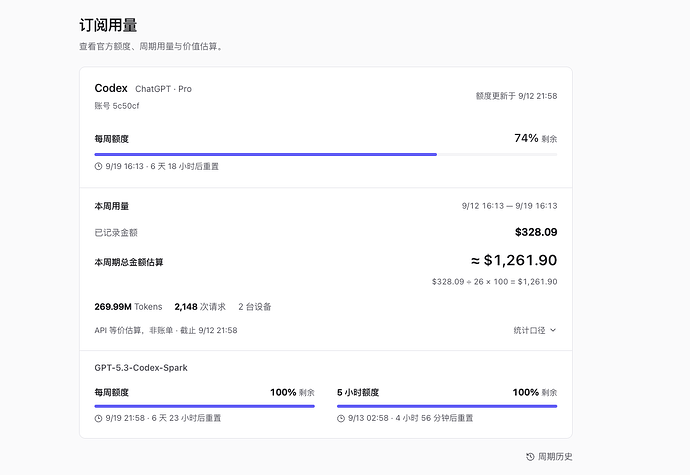Open 周期历史 history link
This screenshot has width=690, height=475.
[549, 457]
